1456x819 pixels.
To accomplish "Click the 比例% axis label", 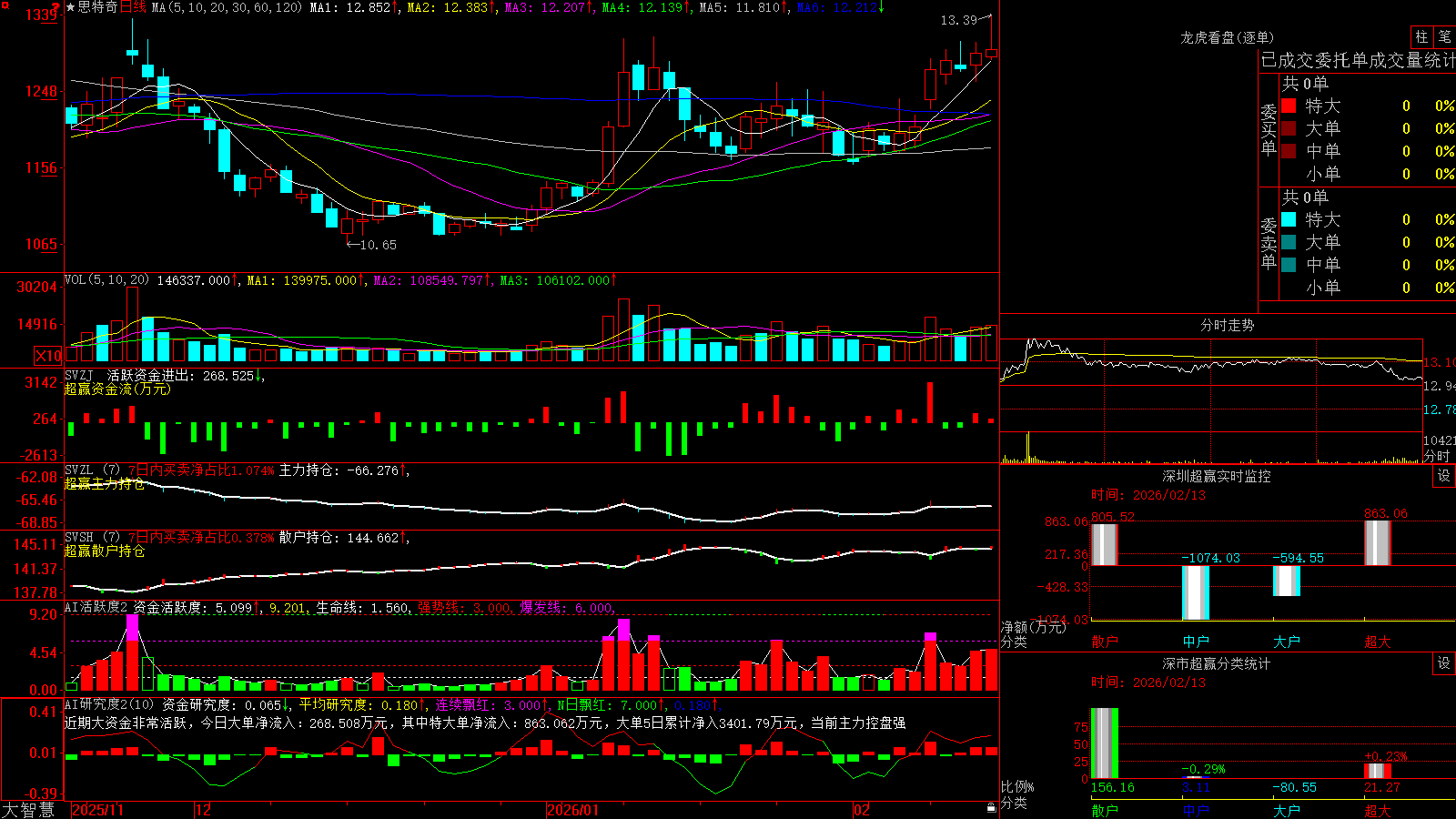I will point(1017,787).
